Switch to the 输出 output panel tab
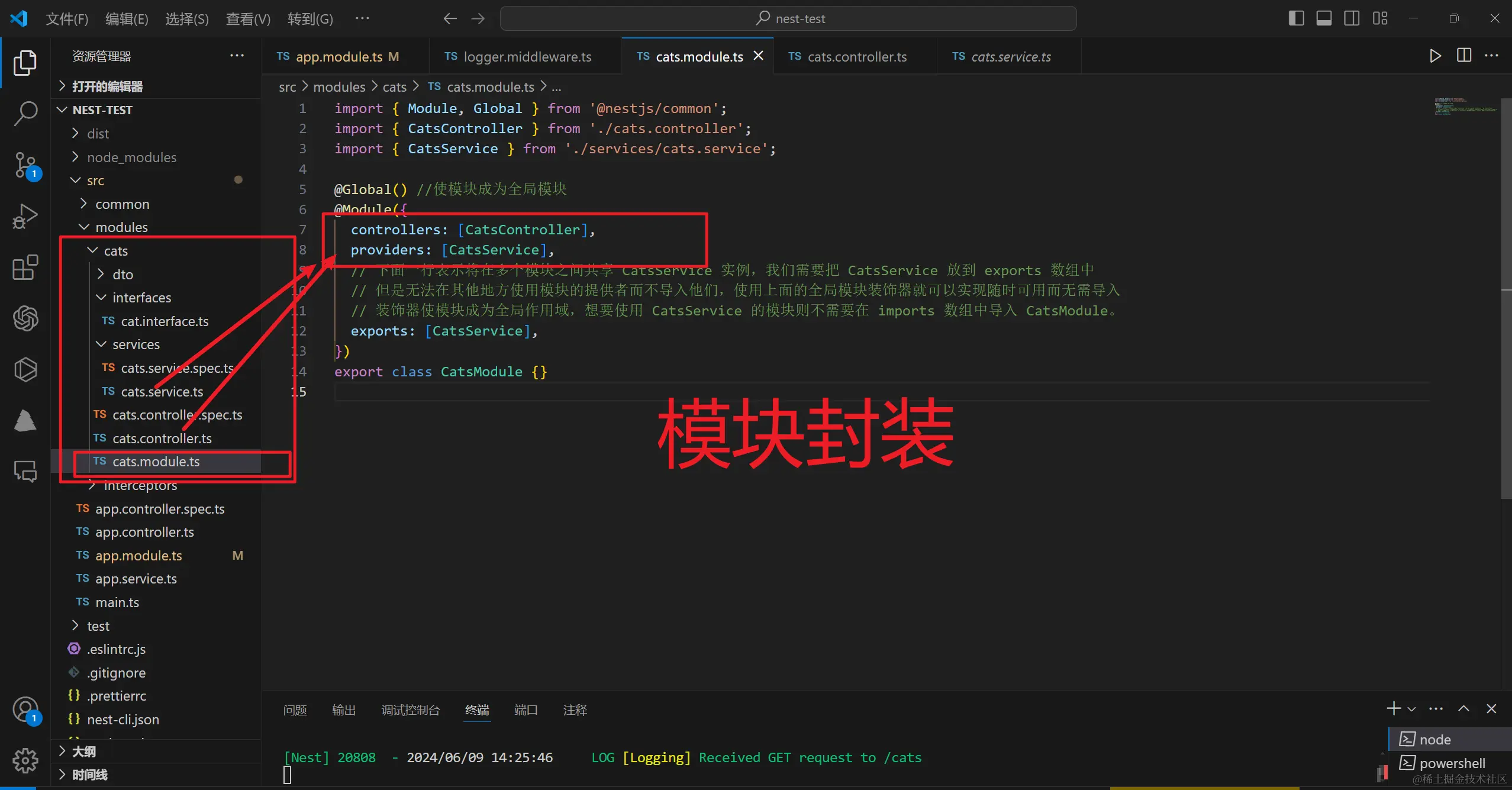The image size is (1512, 790). [344, 710]
